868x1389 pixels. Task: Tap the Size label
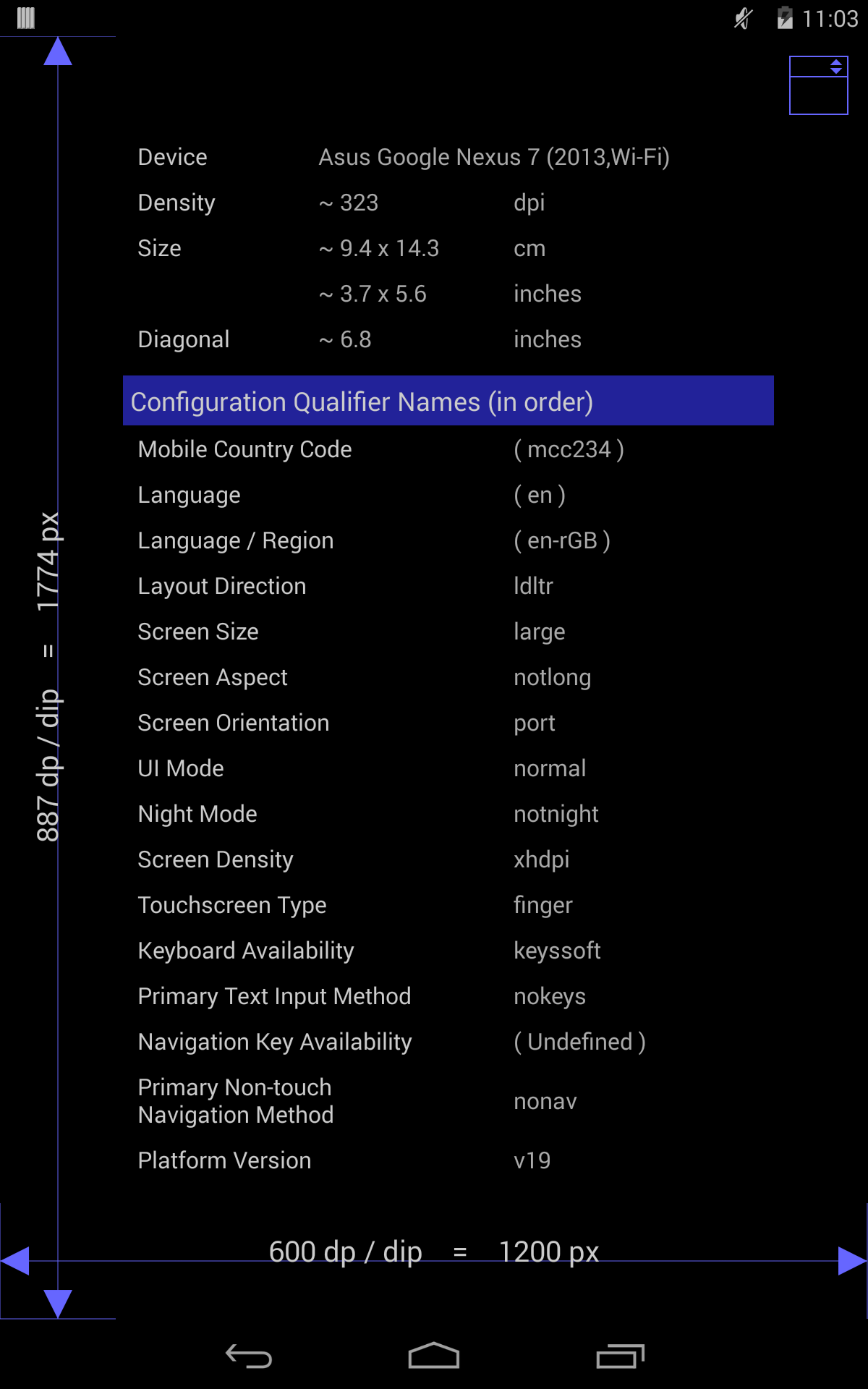coord(160,248)
